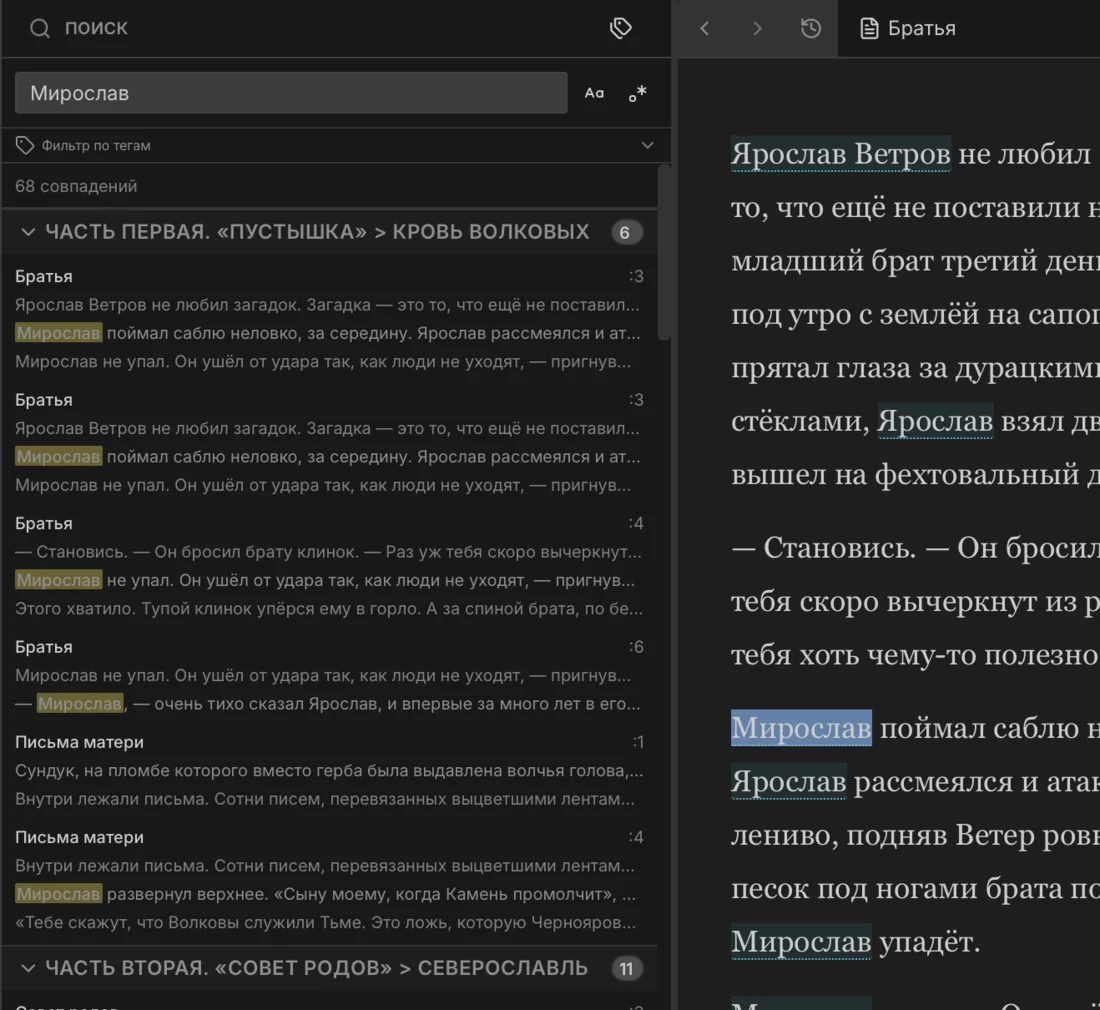
Task: Click the 68 совпадений results count
Action: click(76, 186)
